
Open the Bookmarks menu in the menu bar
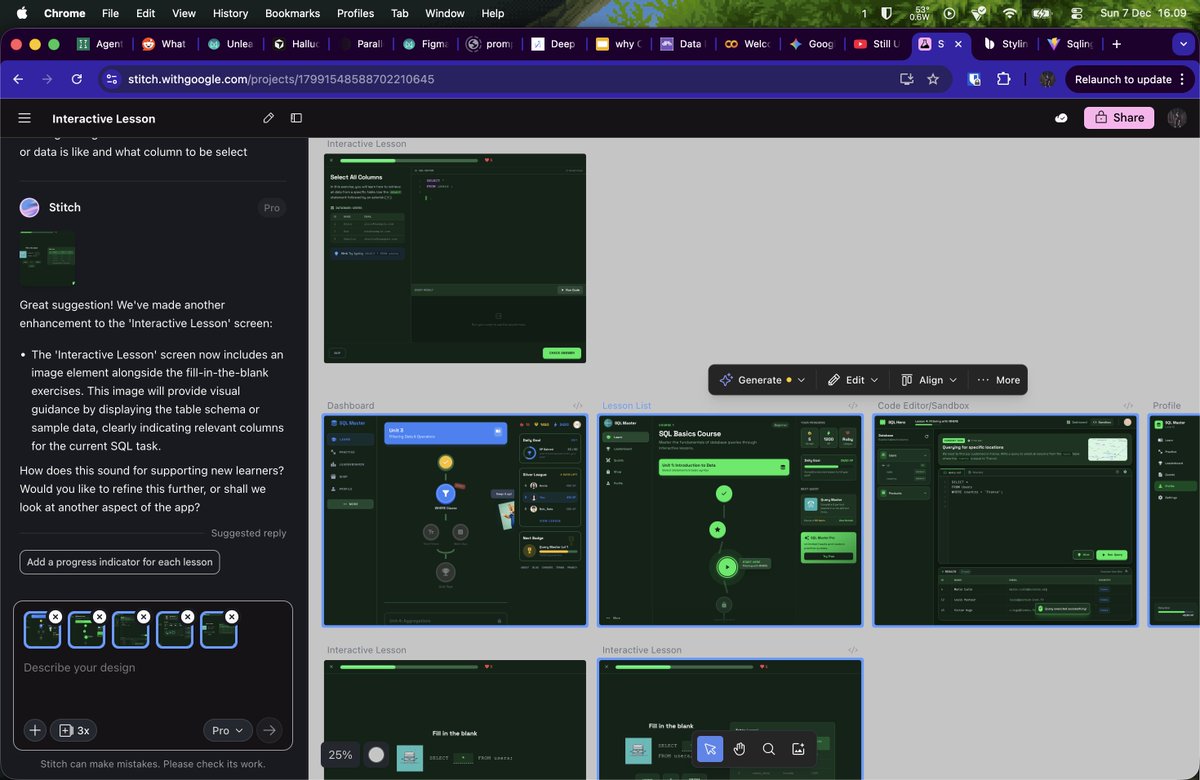290,13
